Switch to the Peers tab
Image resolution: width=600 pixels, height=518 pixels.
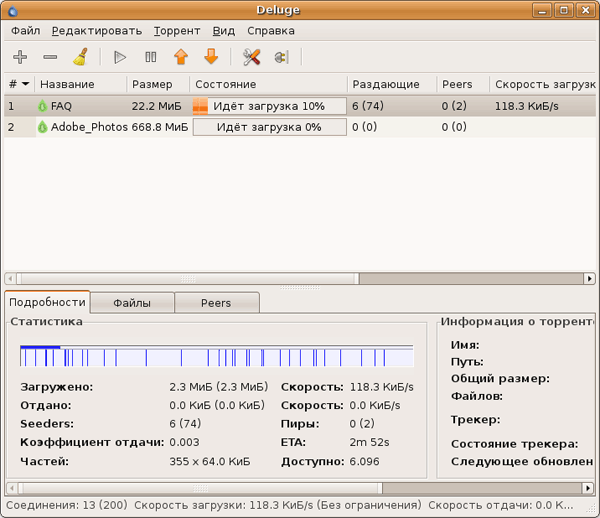[x=216, y=303]
